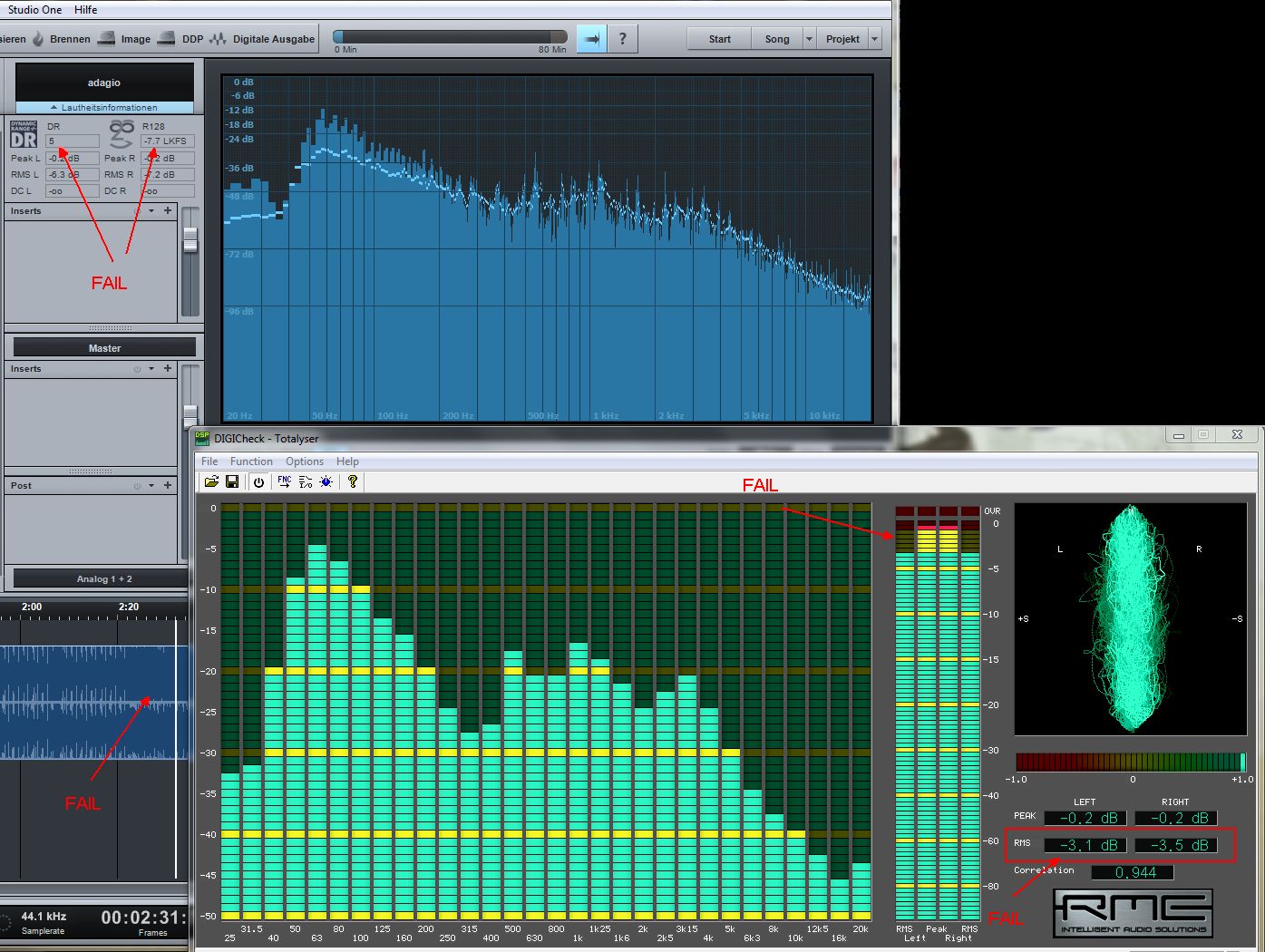1265x952 pixels.
Task: Open track Inserts dropdown arrow
Action: (x=151, y=210)
